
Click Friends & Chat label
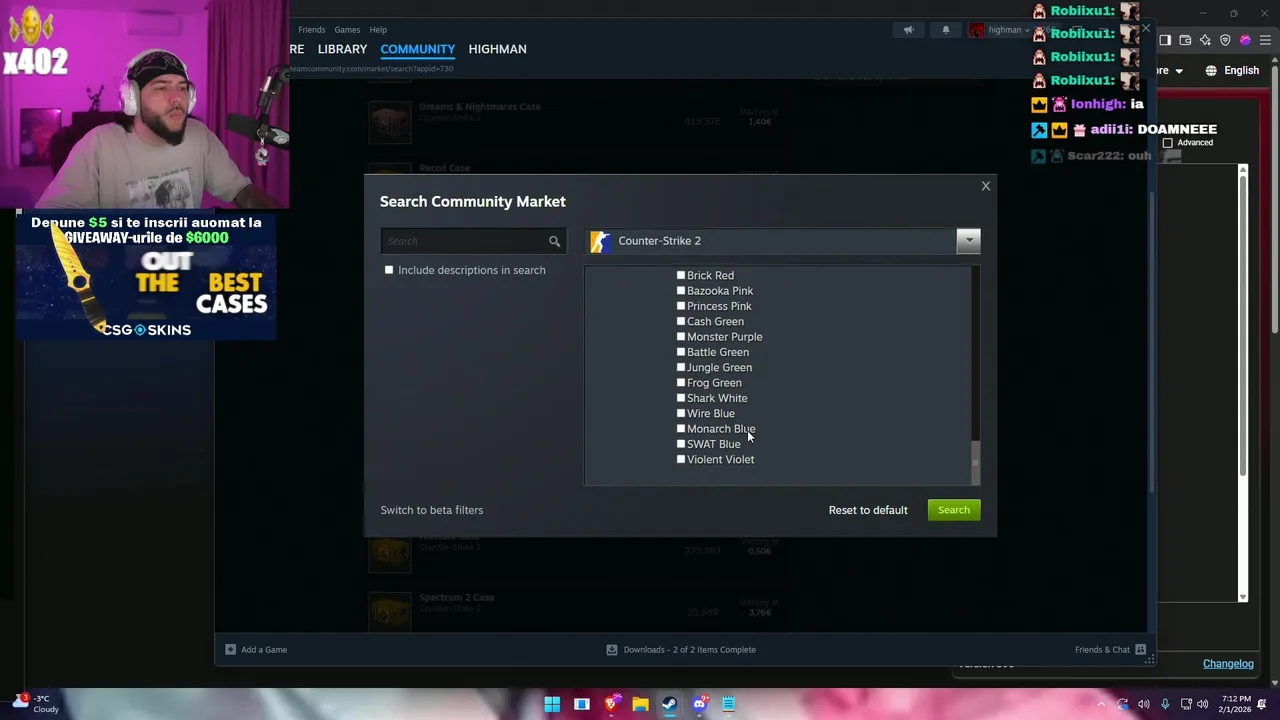[1102, 649]
